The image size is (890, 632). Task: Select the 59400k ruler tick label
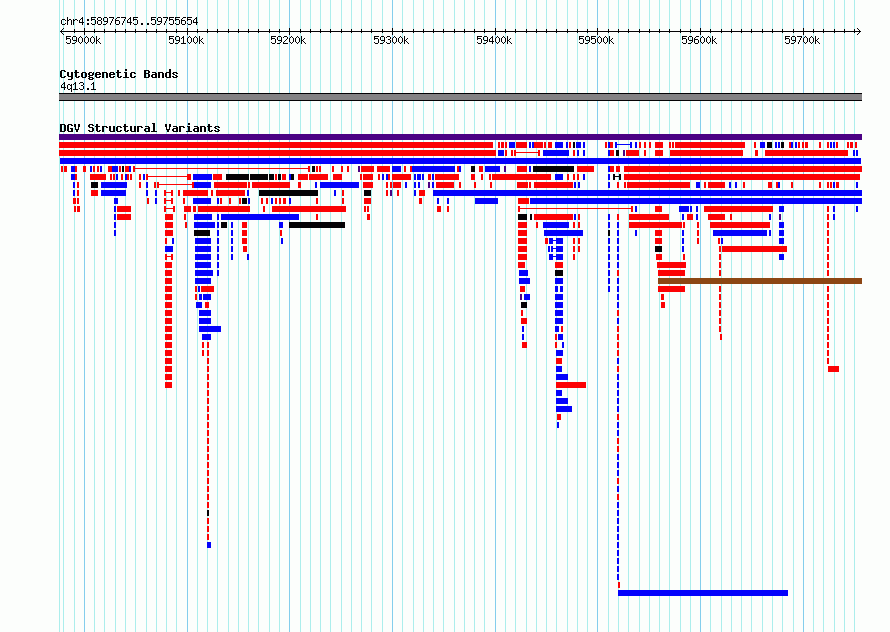point(494,40)
